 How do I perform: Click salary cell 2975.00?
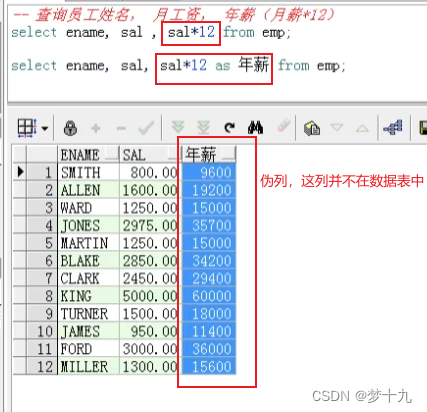point(149,225)
